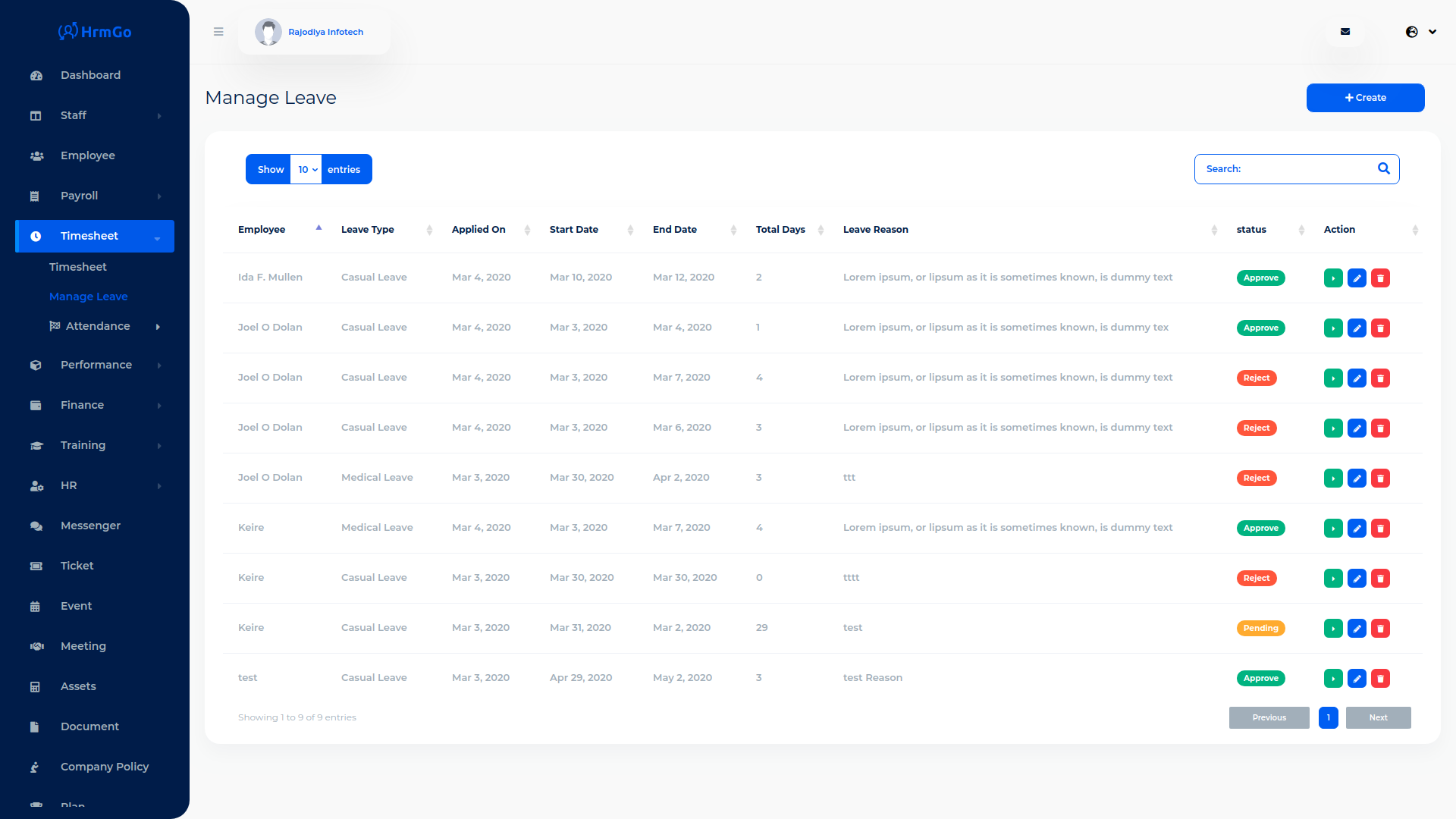Edit Joel O Dolan's 1-day leave

pos(1357,328)
